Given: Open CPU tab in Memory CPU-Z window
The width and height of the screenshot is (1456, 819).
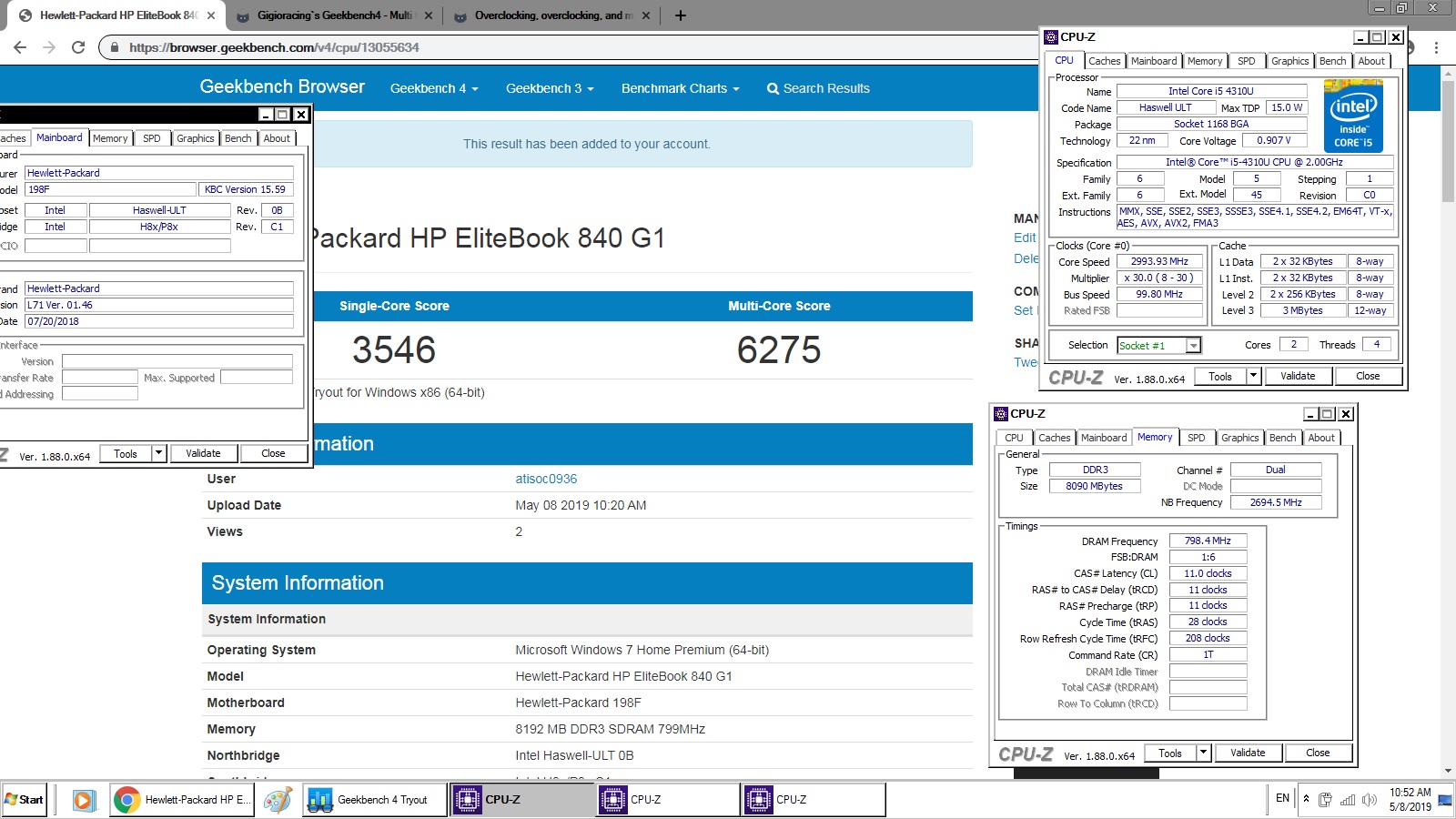Looking at the screenshot, I should pyautogui.click(x=1014, y=438).
